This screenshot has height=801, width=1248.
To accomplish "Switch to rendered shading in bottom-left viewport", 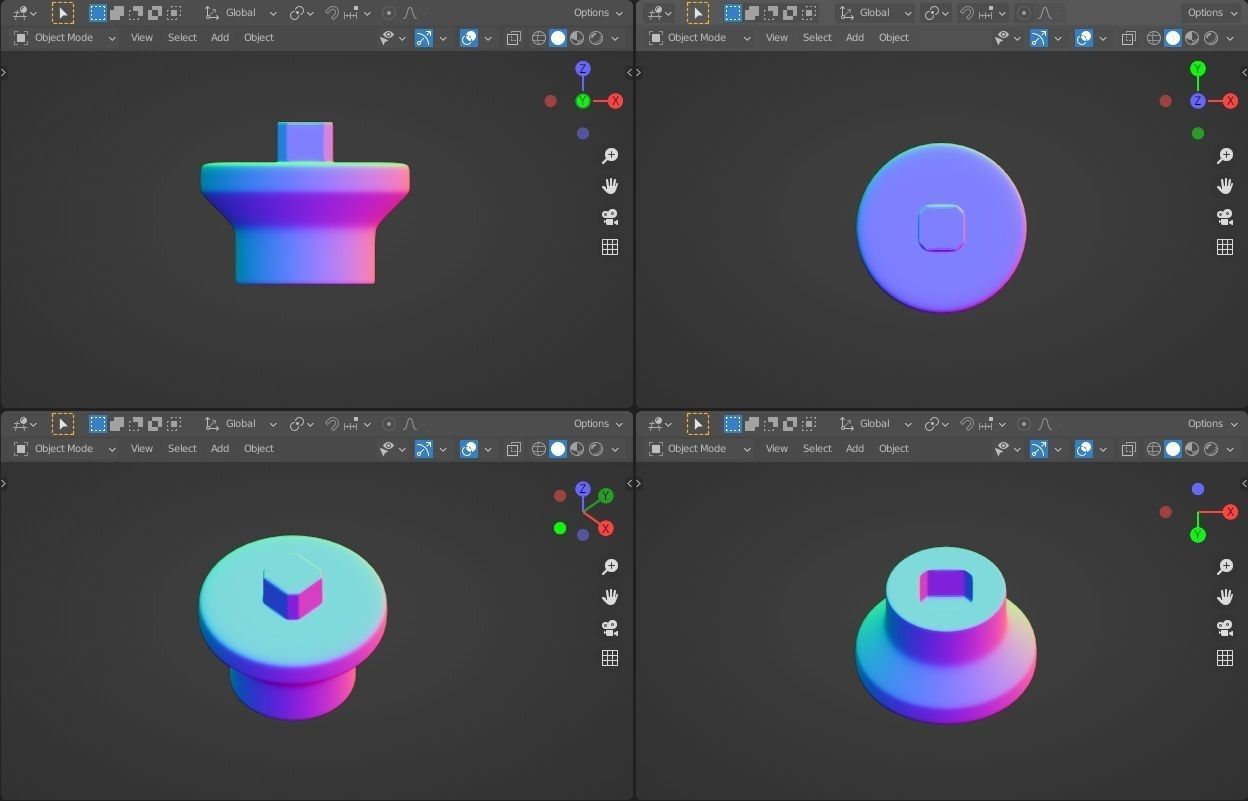I will pyautogui.click(x=596, y=449).
